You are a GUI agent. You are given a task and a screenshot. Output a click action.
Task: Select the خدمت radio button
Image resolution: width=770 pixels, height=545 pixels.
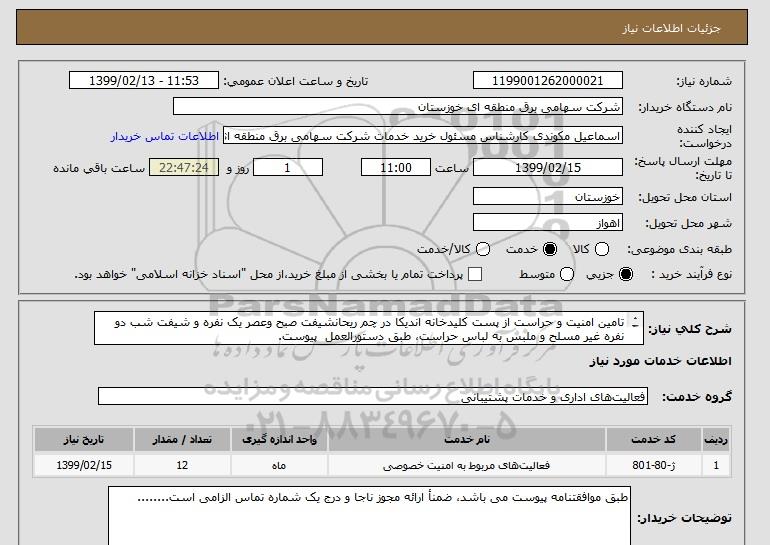coord(550,249)
